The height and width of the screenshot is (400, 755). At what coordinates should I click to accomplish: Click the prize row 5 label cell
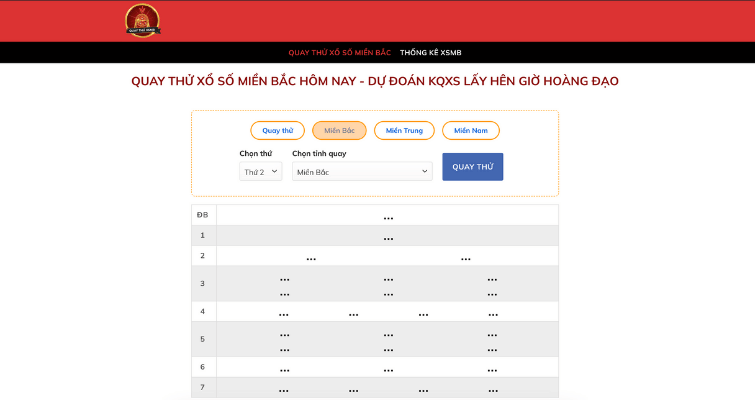203,339
